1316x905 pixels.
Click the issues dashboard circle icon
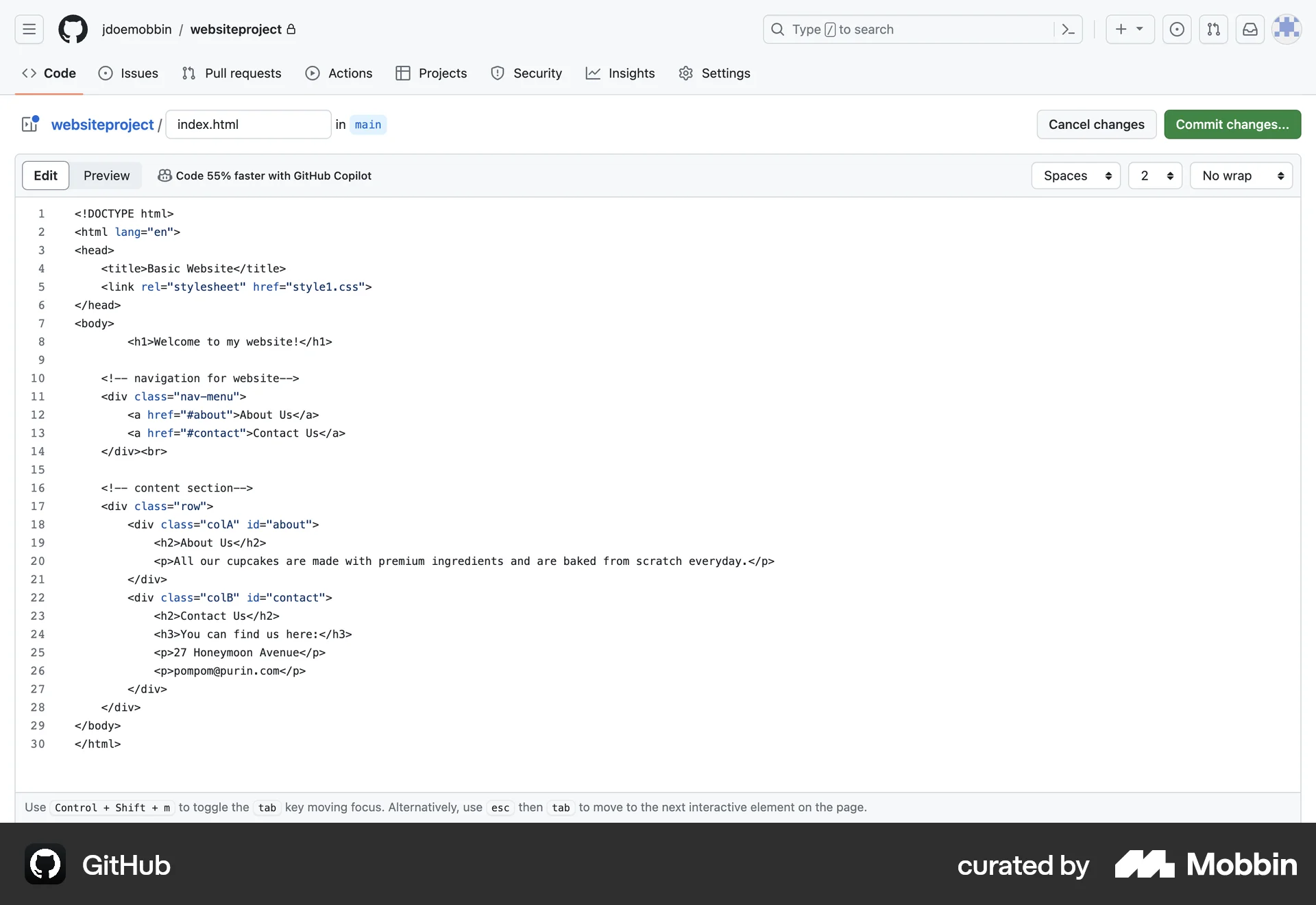tap(1177, 29)
